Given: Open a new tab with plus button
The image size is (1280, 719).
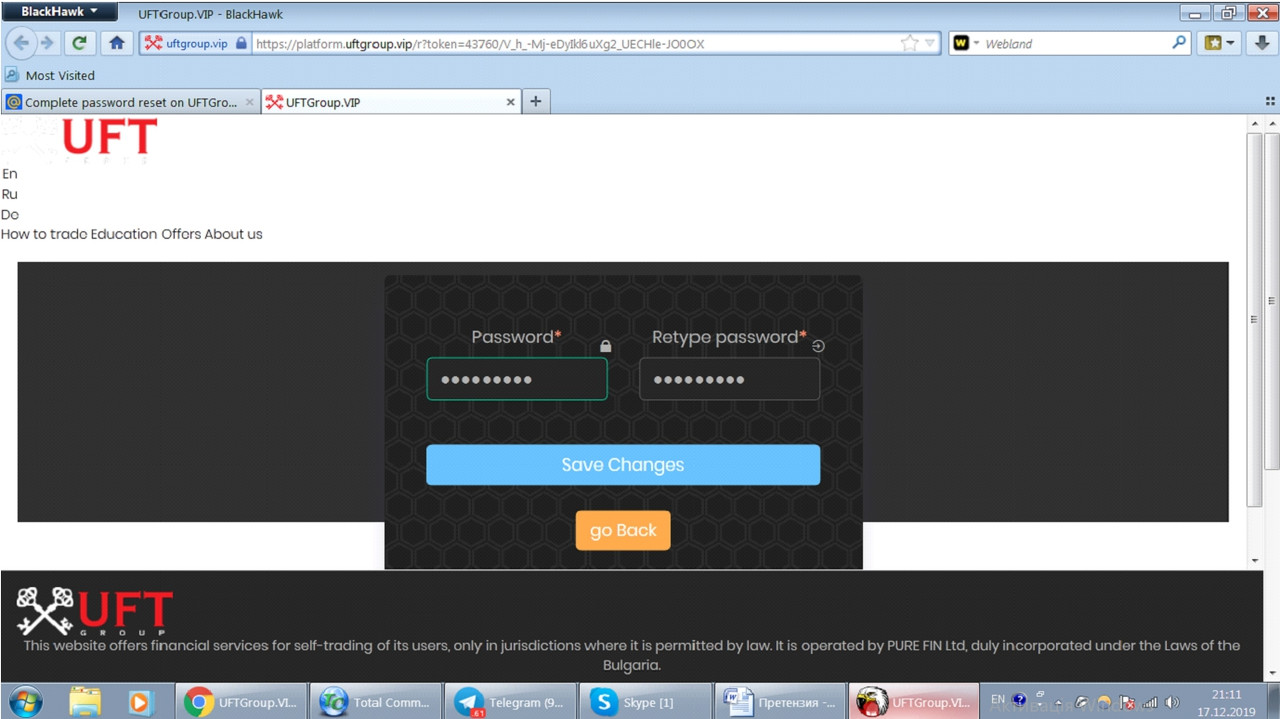Looking at the screenshot, I should 536,101.
